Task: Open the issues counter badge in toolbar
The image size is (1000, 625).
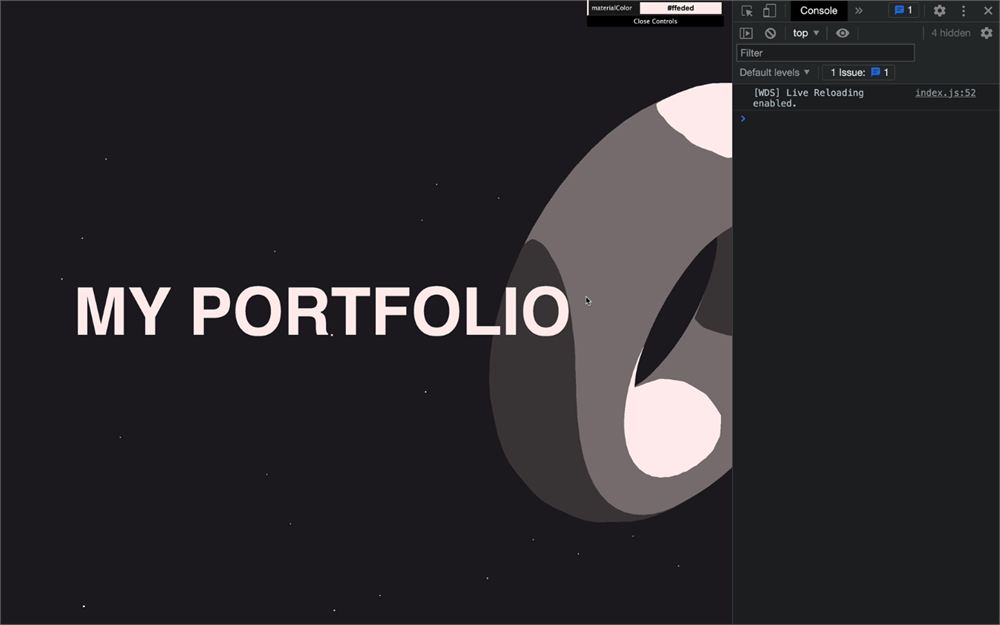Action: 904,10
